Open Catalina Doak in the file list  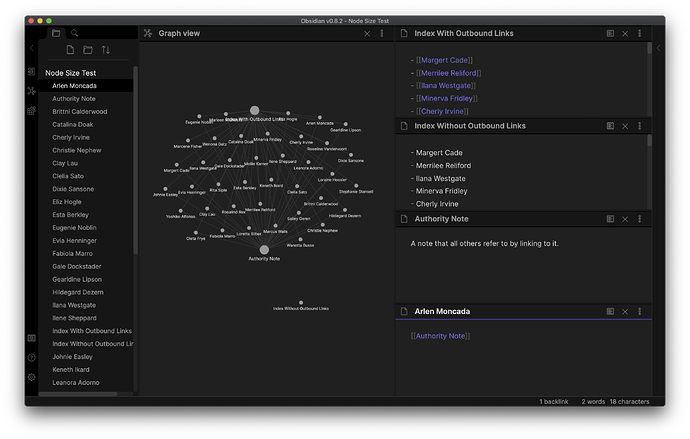pyautogui.click(x=73, y=124)
